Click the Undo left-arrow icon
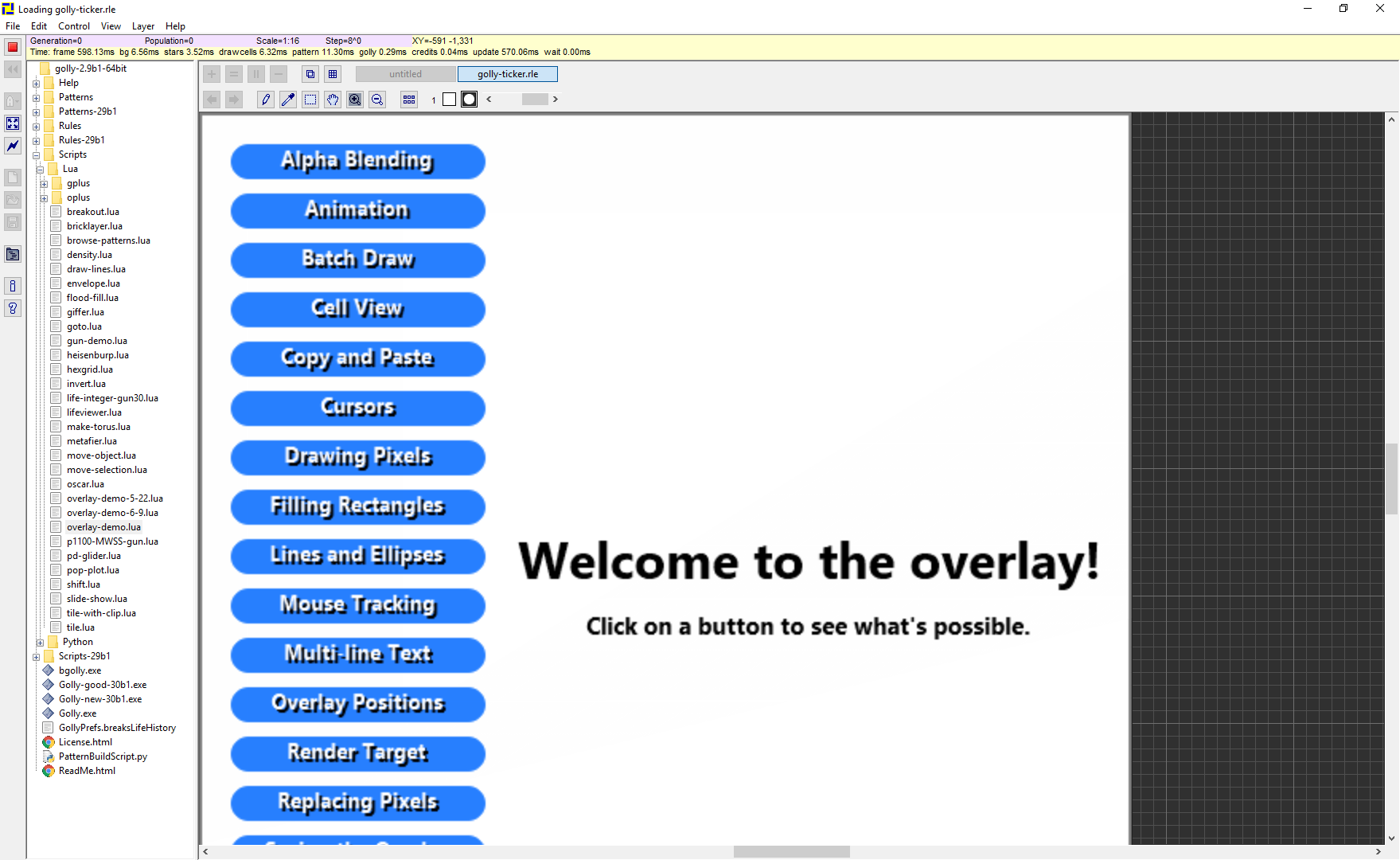Image resolution: width=1400 pixels, height=860 pixels. (212, 100)
